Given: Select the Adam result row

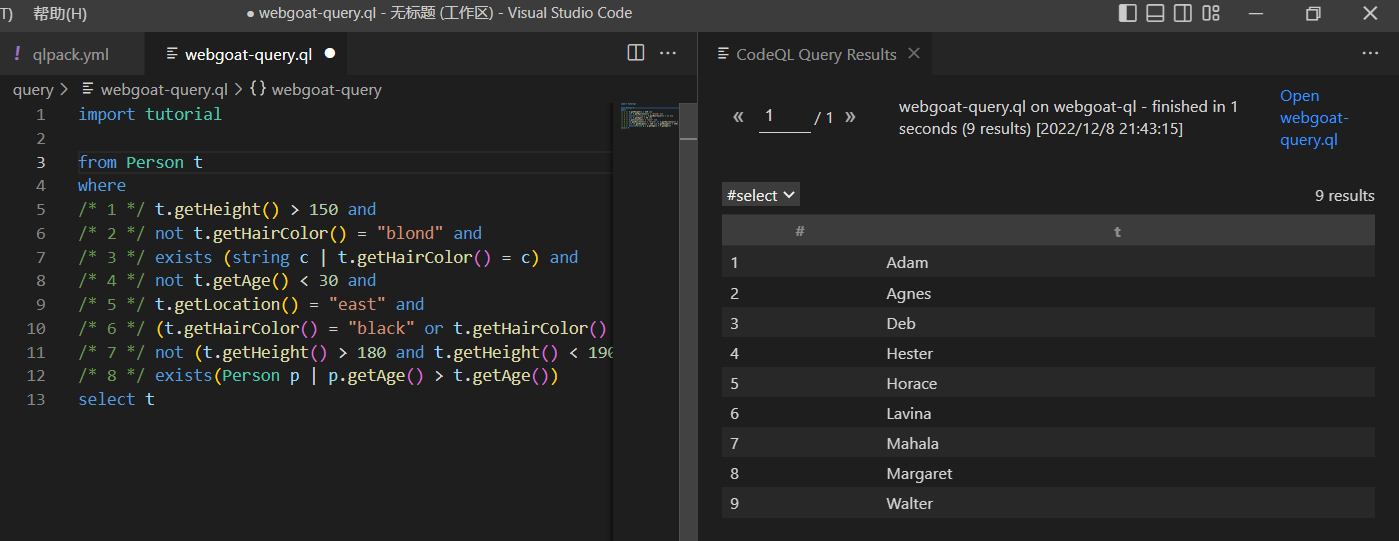Looking at the screenshot, I should (x=1048, y=263).
